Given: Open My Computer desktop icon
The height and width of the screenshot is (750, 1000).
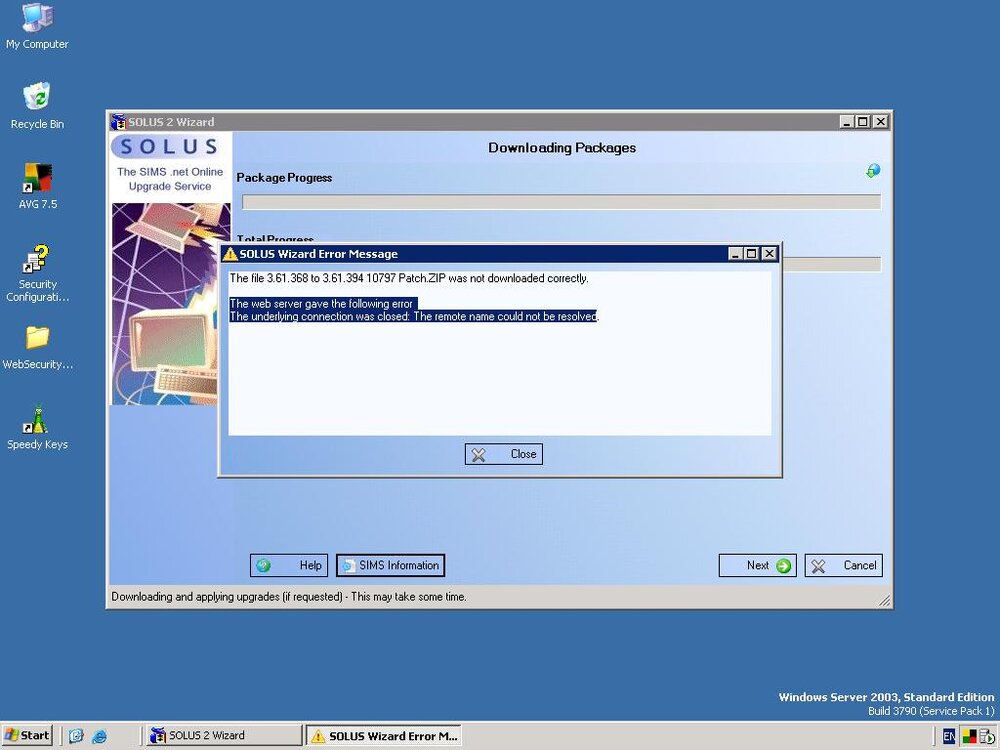Looking at the screenshot, I should tap(37, 26).
